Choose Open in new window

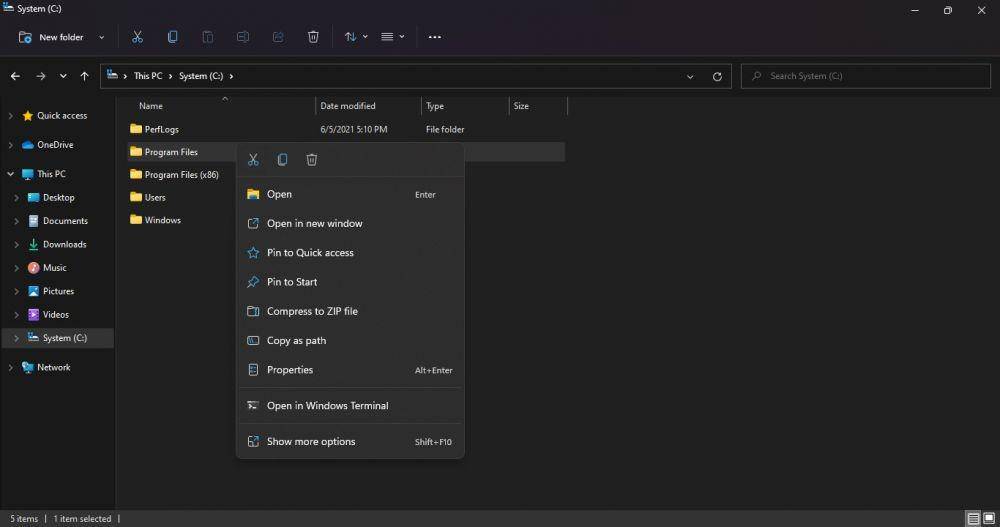coord(350,223)
